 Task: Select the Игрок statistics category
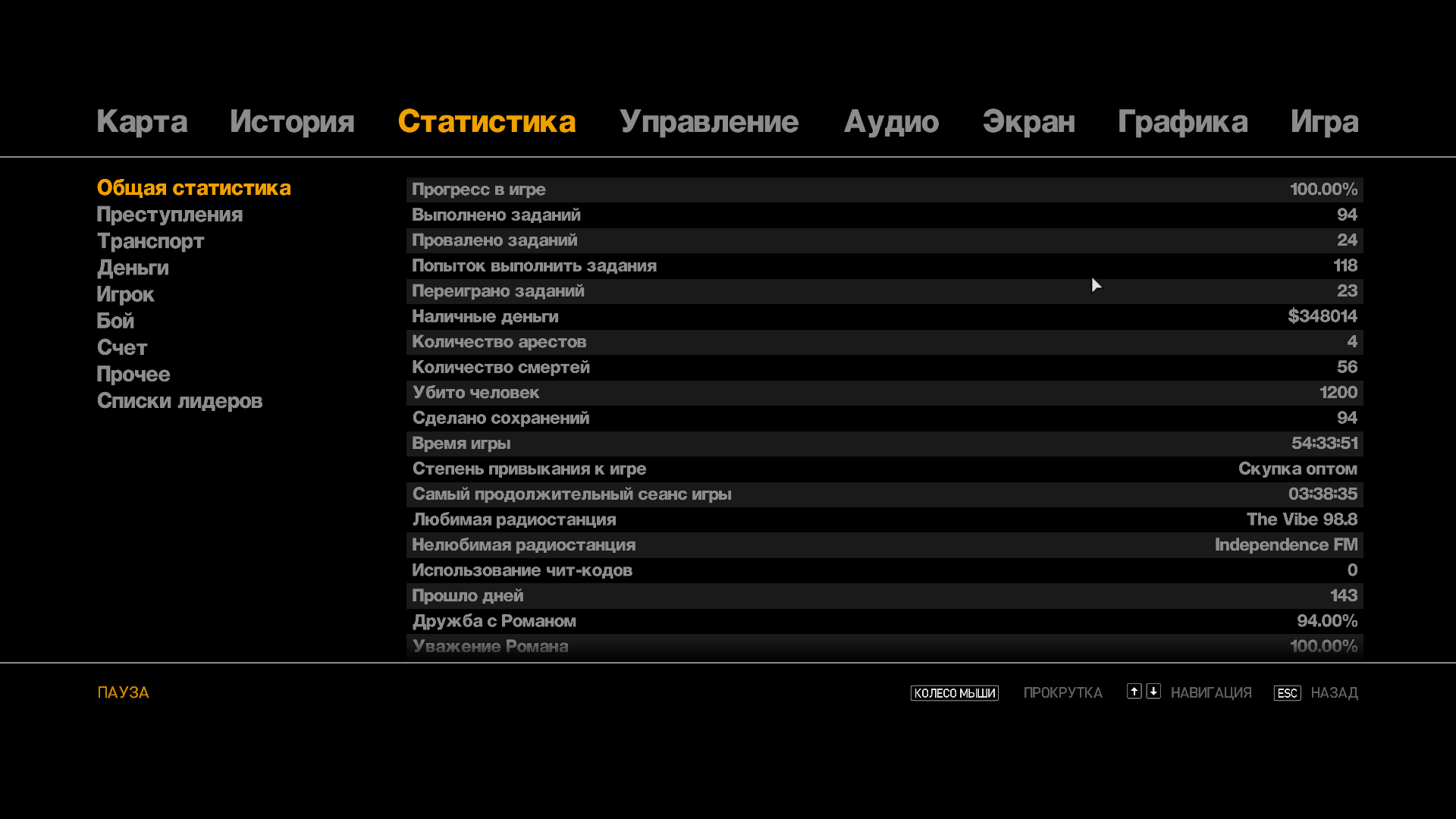(x=125, y=294)
